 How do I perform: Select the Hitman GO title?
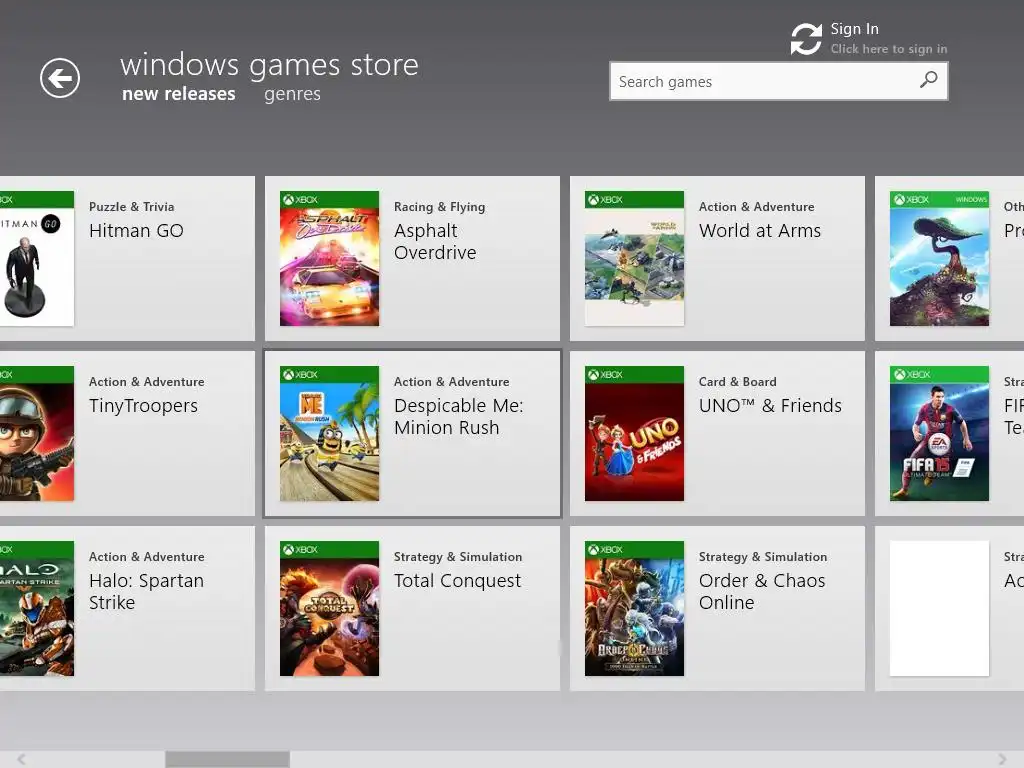click(x=136, y=231)
